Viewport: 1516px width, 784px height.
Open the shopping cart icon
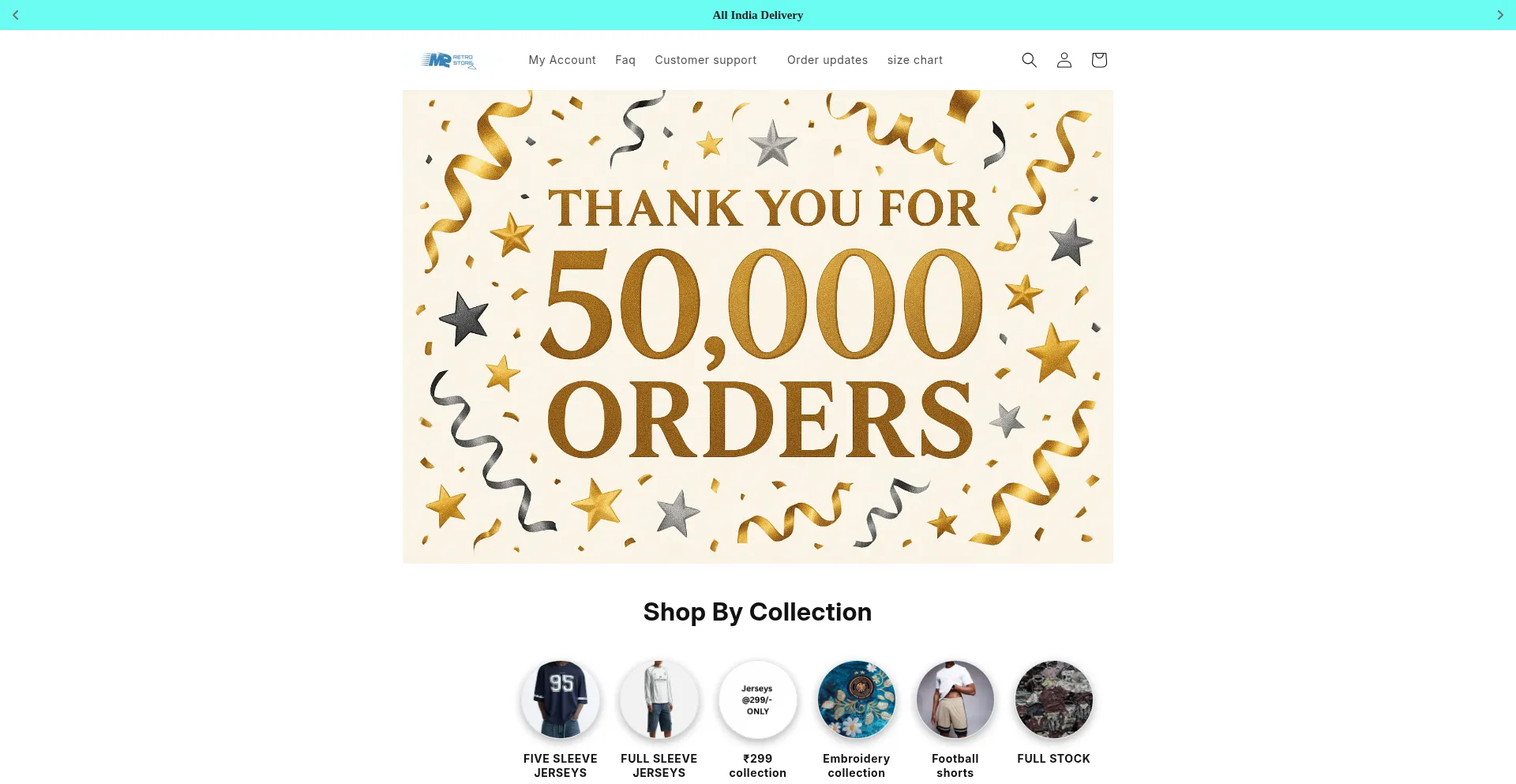point(1098,60)
